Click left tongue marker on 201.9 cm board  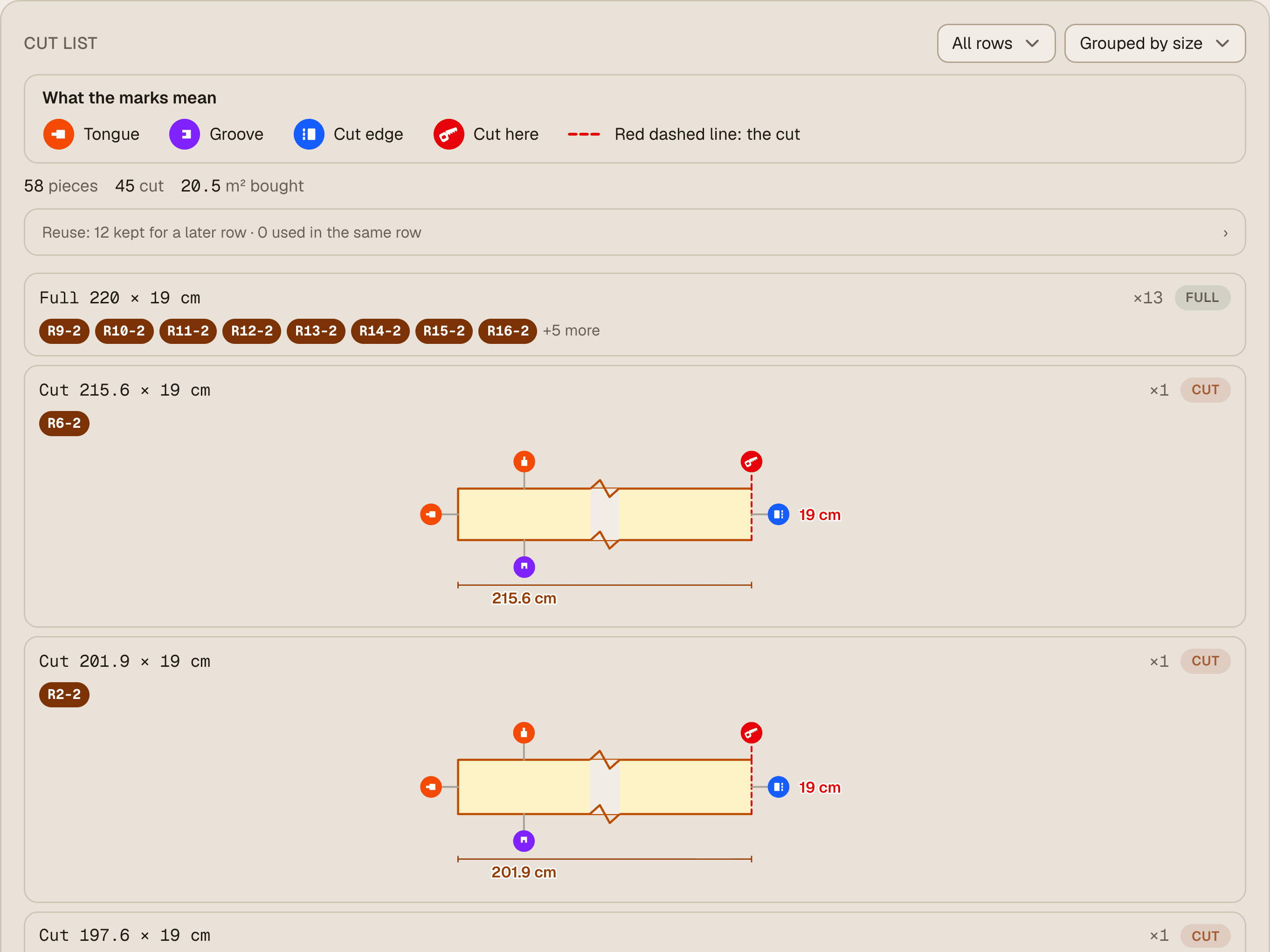(431, 787)
